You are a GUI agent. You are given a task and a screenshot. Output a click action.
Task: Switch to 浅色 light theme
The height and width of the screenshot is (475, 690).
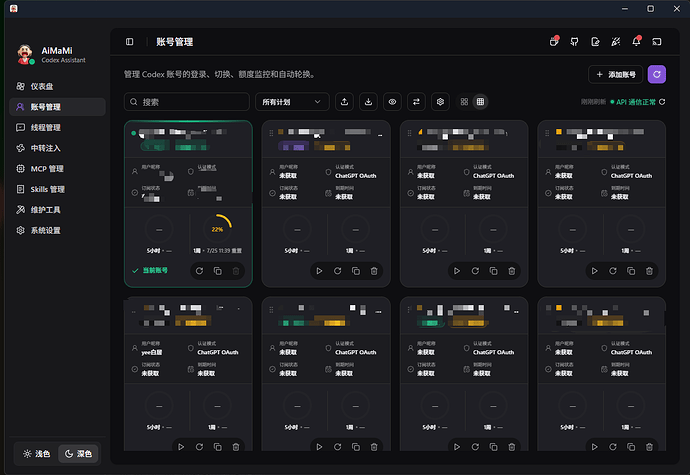pyautogui.click(x=37, y=454)
